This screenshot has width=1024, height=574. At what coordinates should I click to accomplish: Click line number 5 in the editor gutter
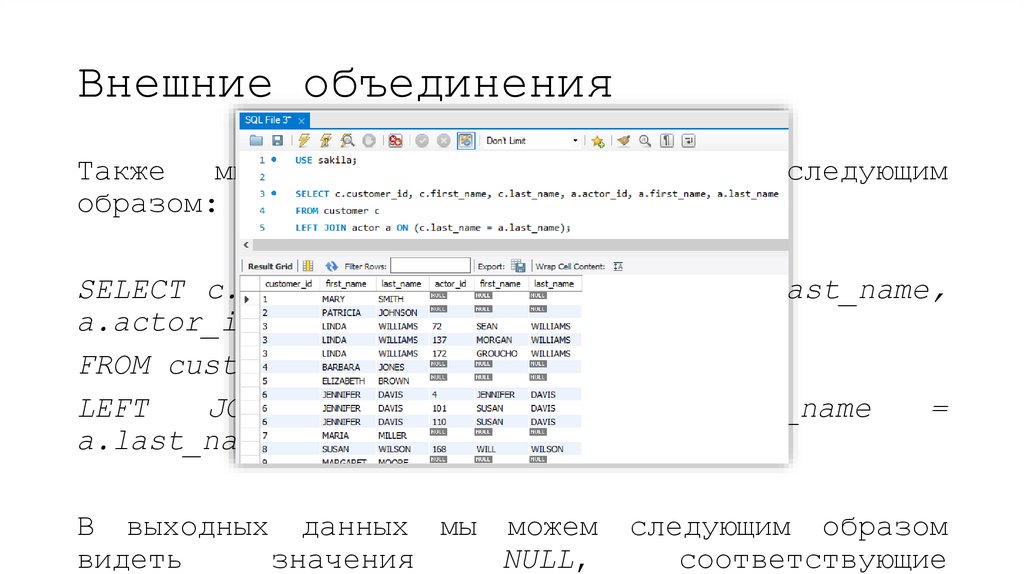pyautogui.click(x=263, y=228)
